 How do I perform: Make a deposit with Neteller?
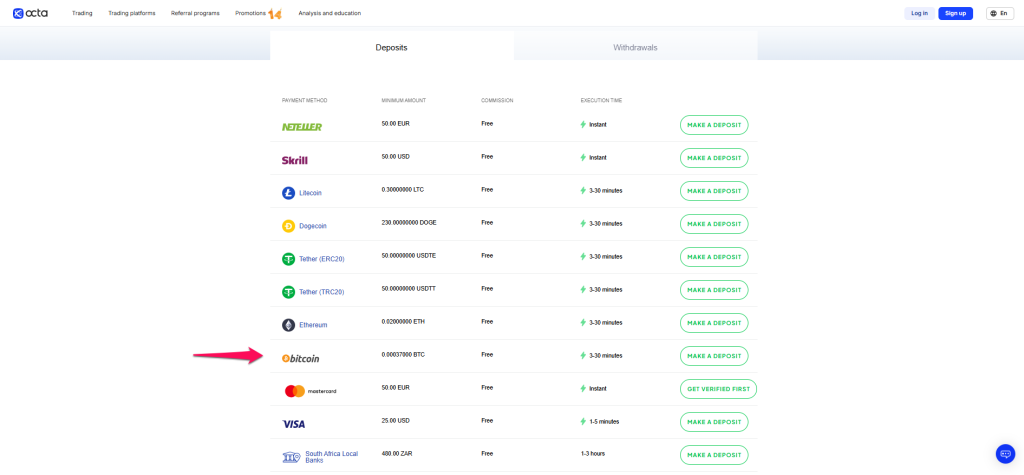(714, 125)
